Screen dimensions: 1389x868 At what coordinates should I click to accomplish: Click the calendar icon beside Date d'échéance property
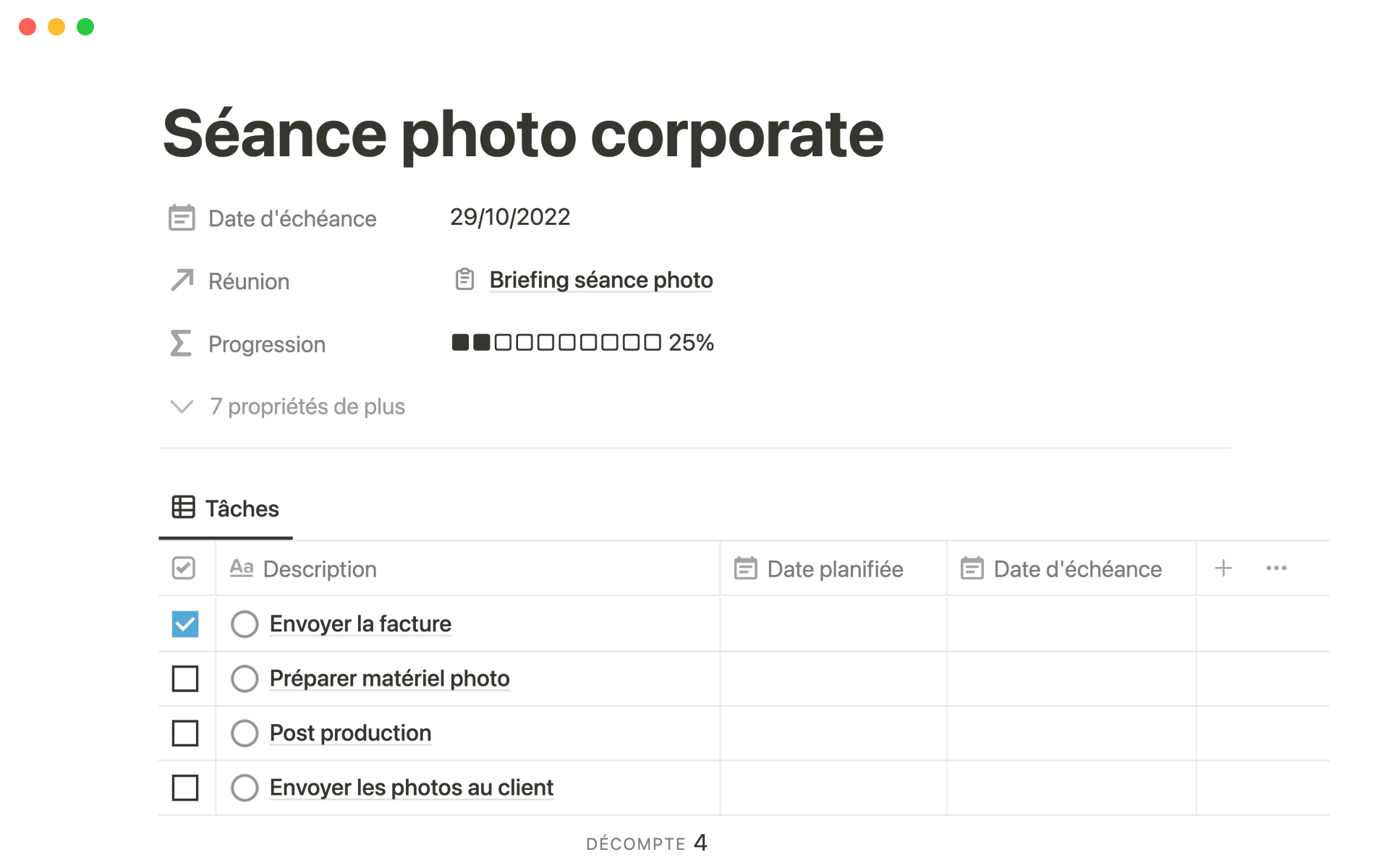182,218
